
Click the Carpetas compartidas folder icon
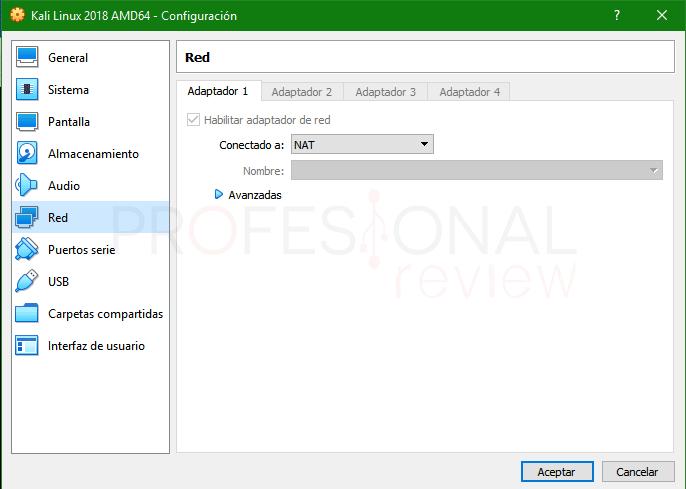pos(27,313)
